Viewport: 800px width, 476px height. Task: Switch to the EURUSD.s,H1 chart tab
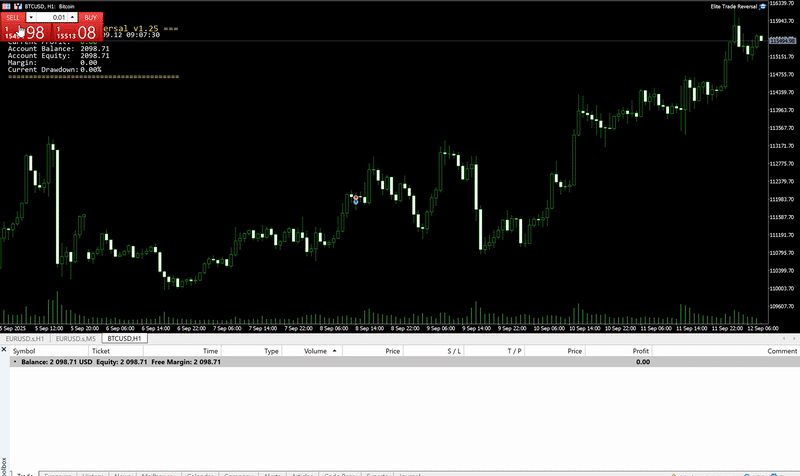(24, 338)
